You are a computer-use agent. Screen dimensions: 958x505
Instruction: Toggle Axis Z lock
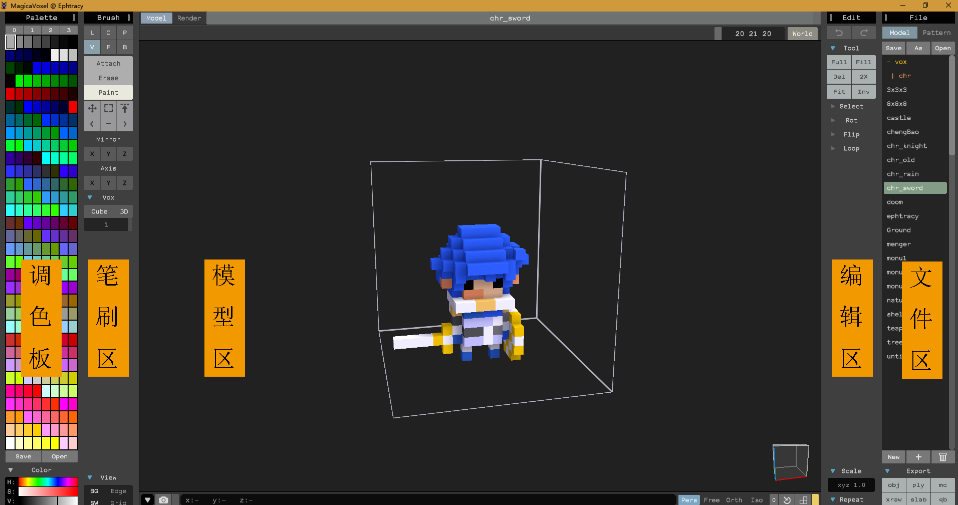pos(125,183)
